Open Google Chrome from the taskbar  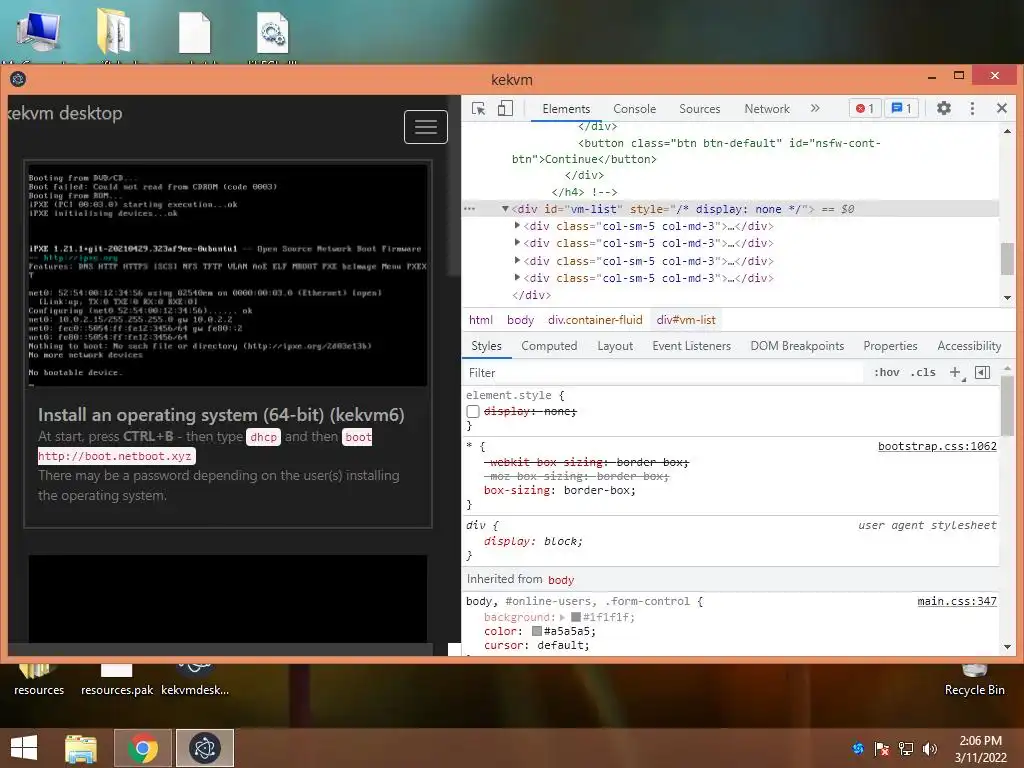point(143,748)
